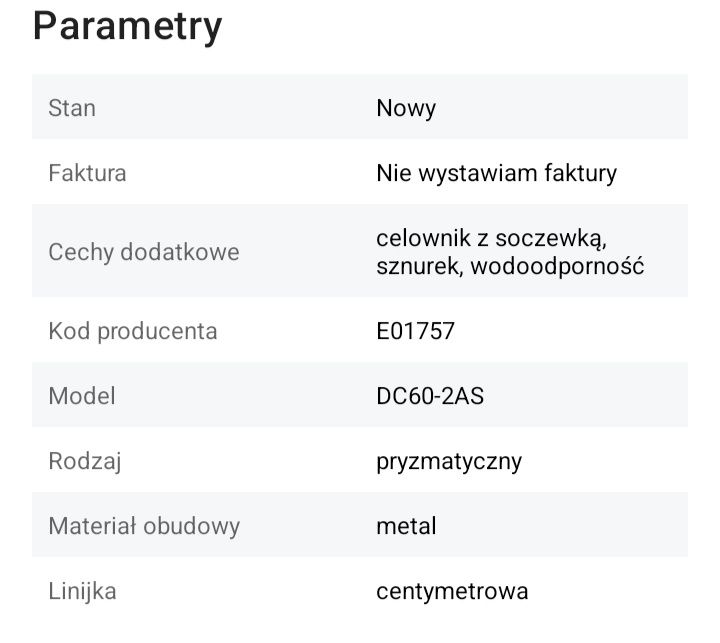Click the Materiał obudowy label

coord(144,526)
